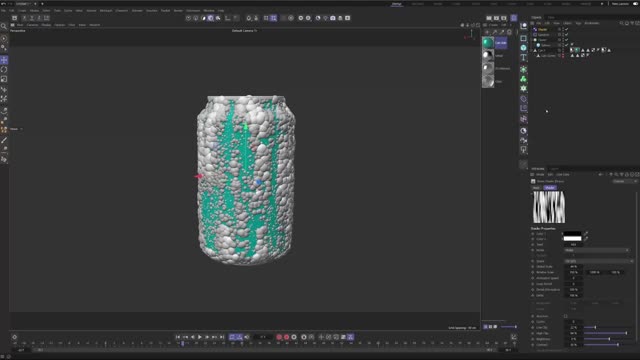Viewport: 640px width, 360px height.
Task: Open the viewport Cameras menu
Action: [32, 25]
